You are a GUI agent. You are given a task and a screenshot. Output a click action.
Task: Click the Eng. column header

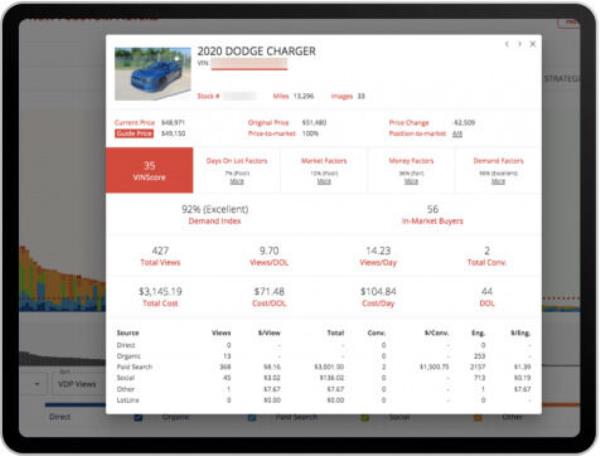point(478,333)
